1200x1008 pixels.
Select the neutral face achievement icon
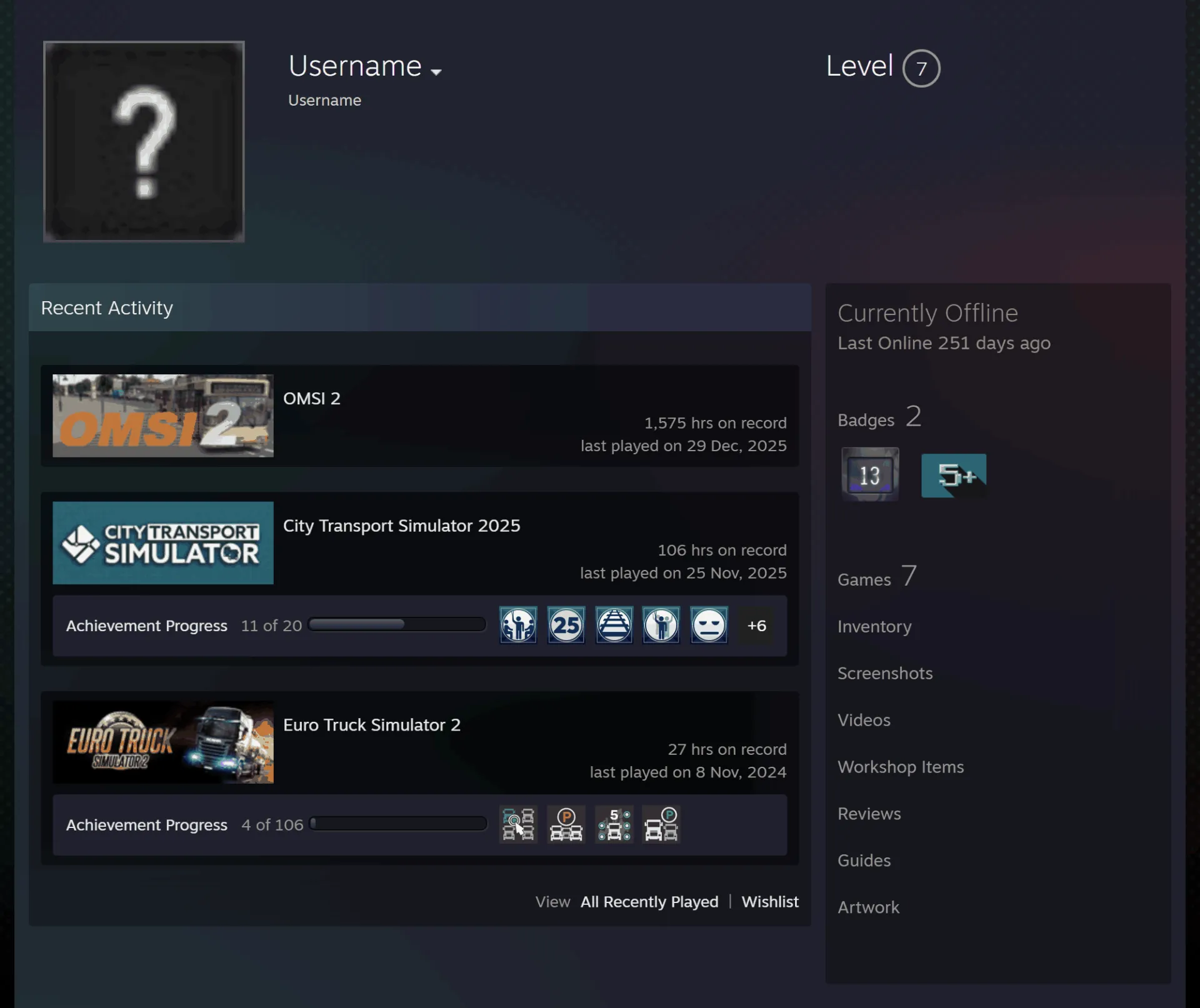tap(709, 625)
